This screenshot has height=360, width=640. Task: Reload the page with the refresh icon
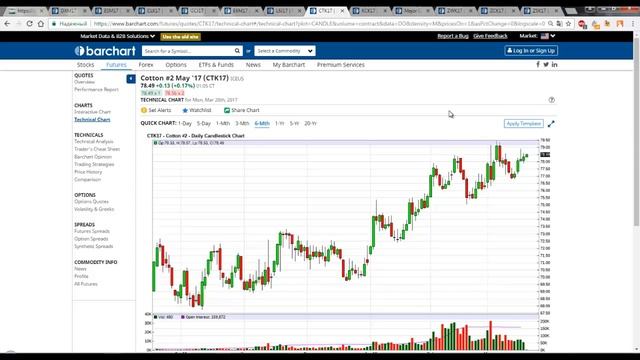click(x=29, y=24)
